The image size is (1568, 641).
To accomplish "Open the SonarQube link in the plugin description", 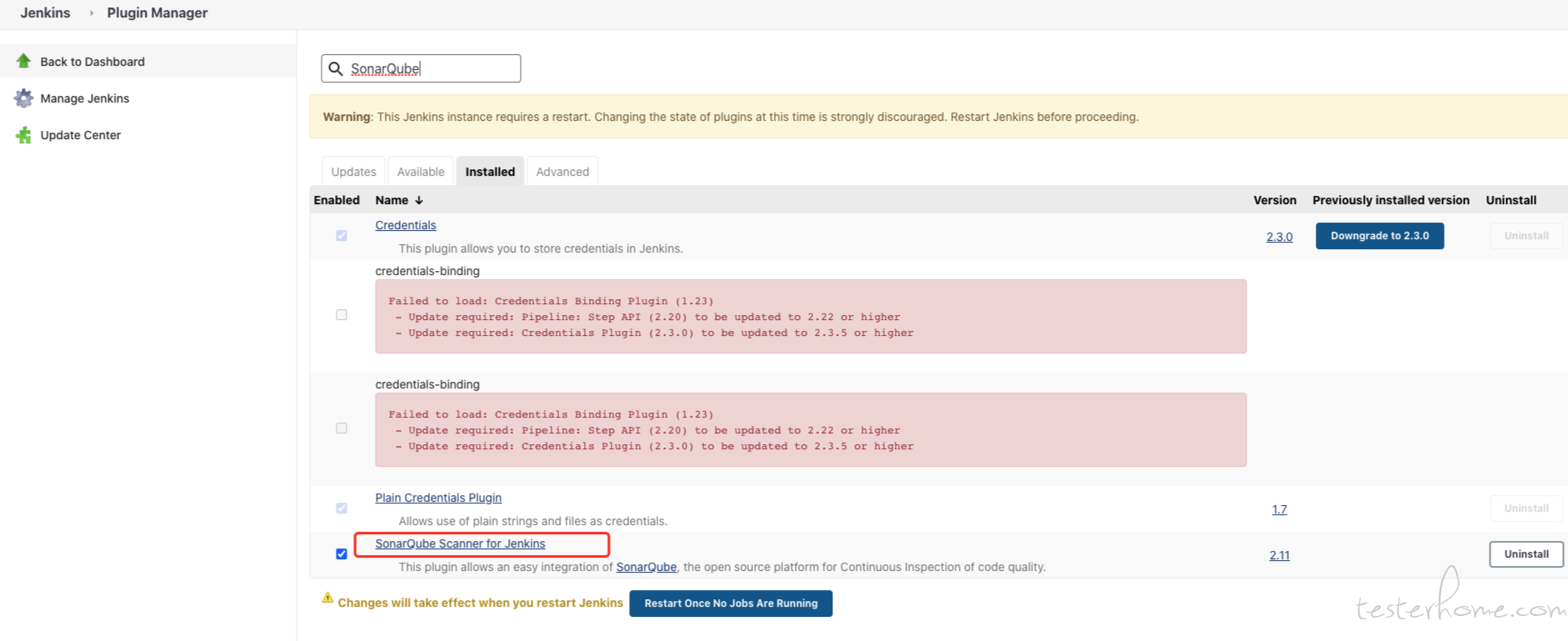I will (647, 567).
